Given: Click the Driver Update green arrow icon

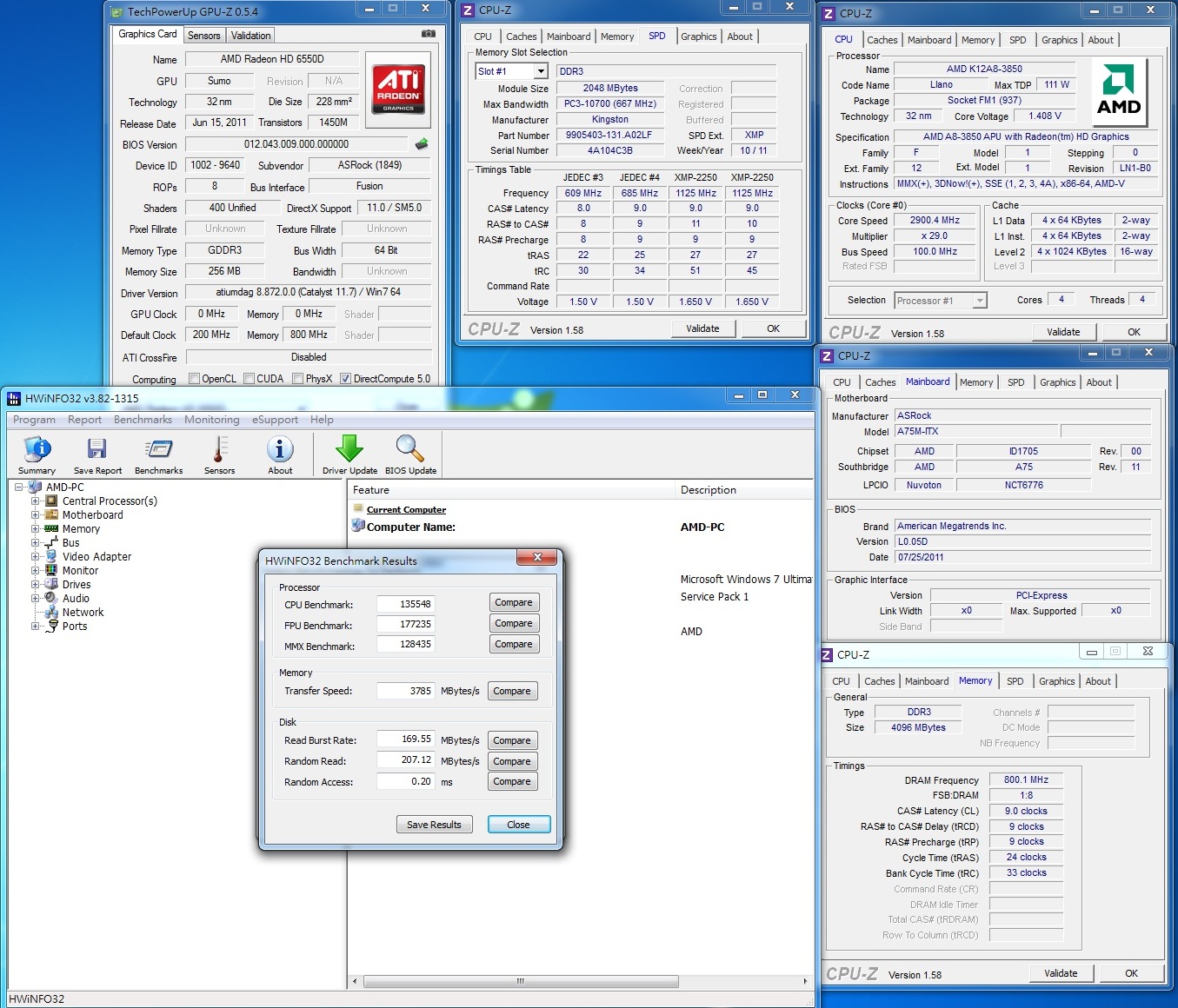Looking at the screenshot, I should click(349, 449).
